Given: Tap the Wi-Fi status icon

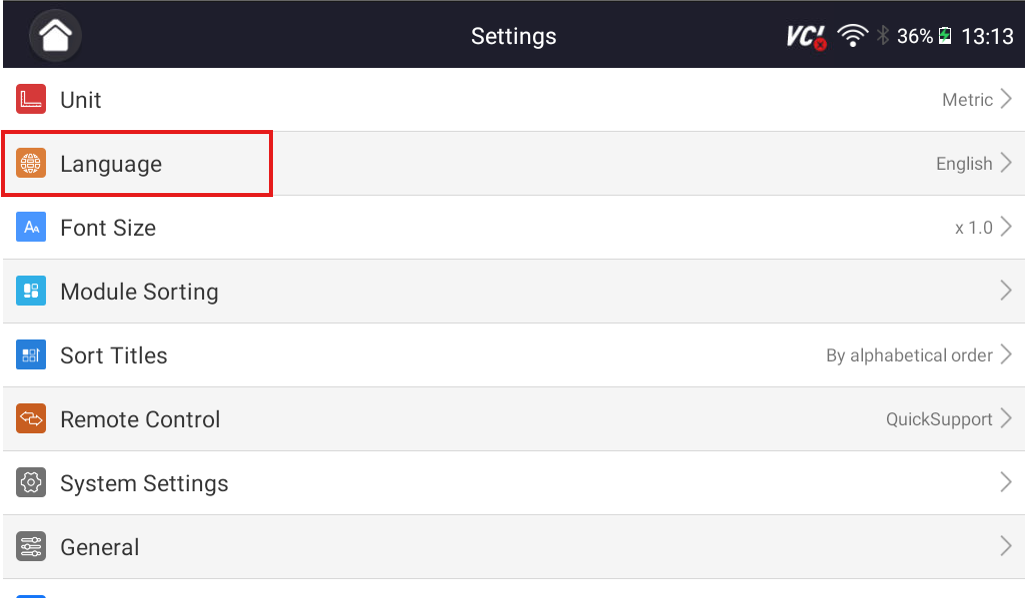Looking at the screenshot, I should [853, 37].
